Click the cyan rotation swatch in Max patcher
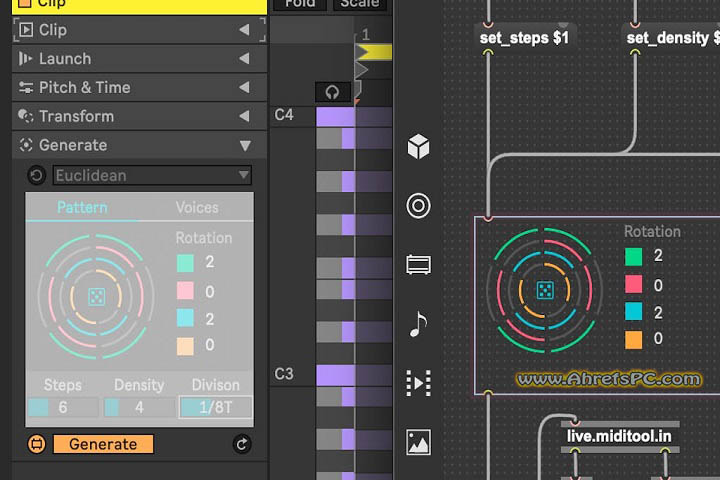This screenshot has height=480, width=720. [x=634, y=311]
